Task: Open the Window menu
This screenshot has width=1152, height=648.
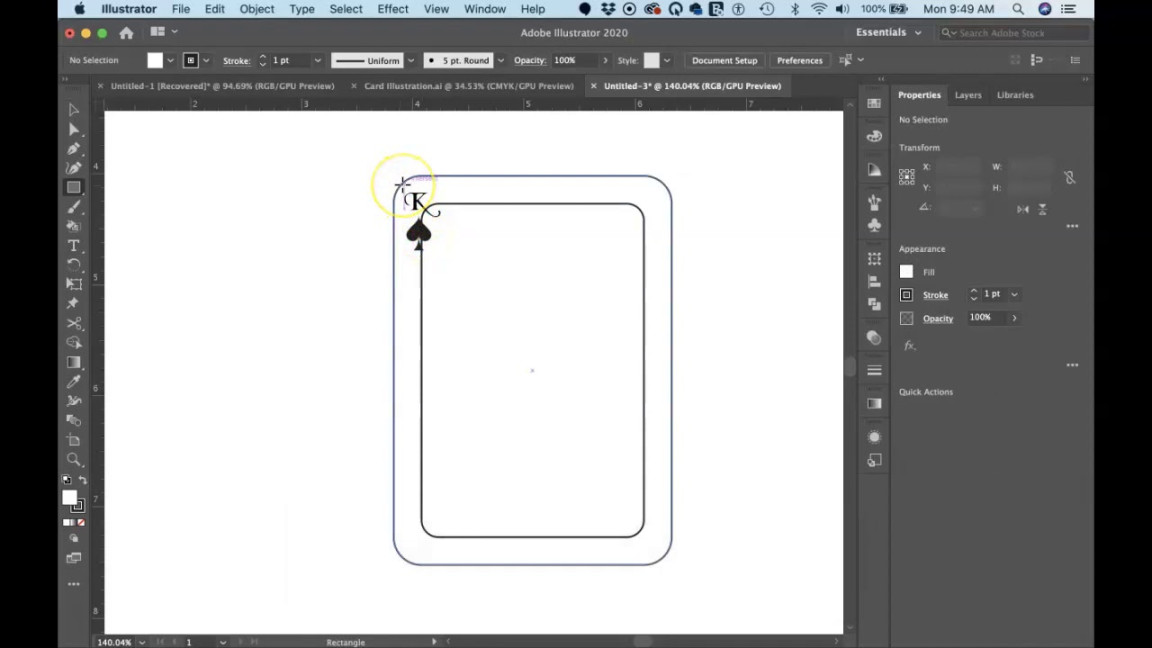Action: [485, 9]
